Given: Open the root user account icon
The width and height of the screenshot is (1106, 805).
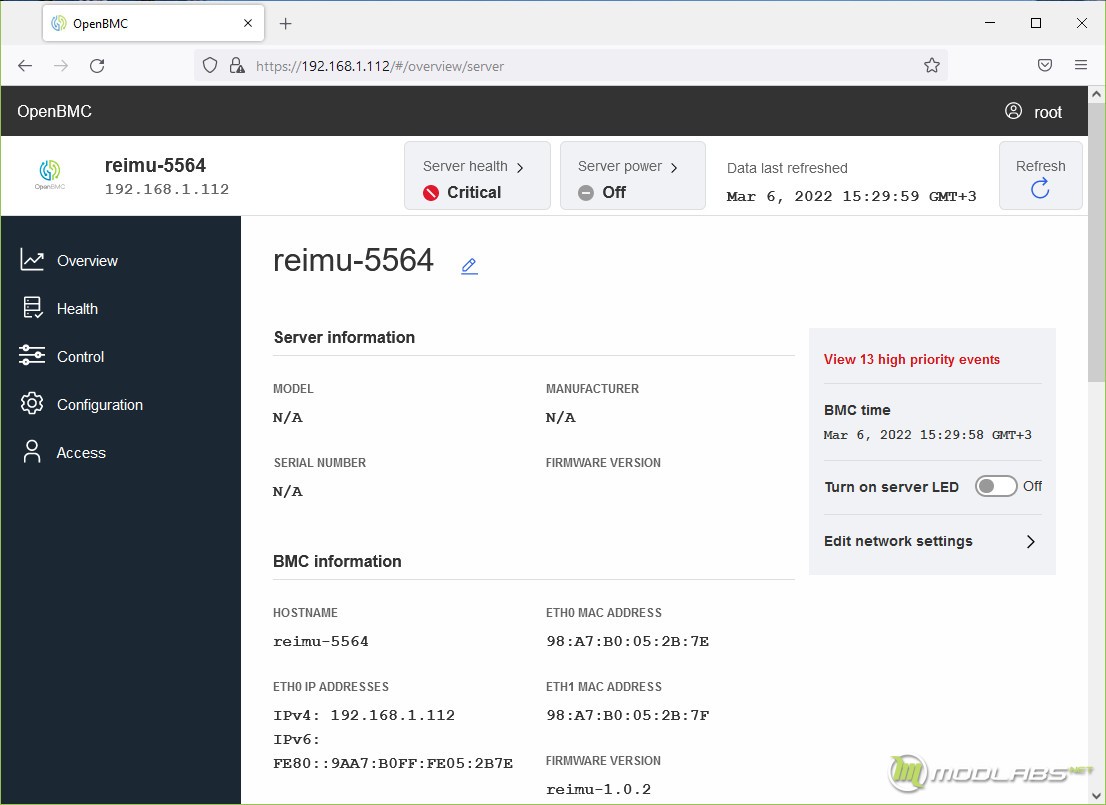Looking at the screenshot, I should coord(1013,111).
